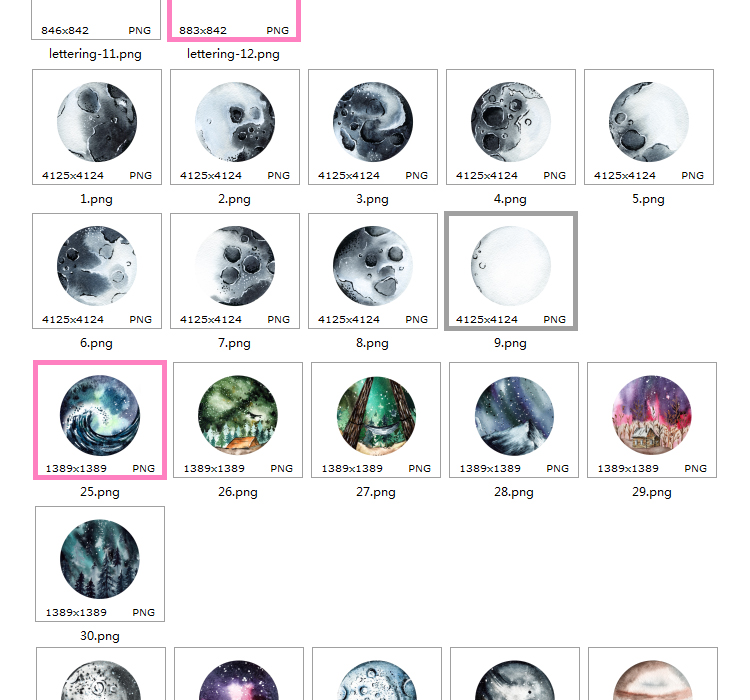750x700 pixels.
Task: Select the dark 3.png moon thumbnail
Action: click(x=373, y=127)
